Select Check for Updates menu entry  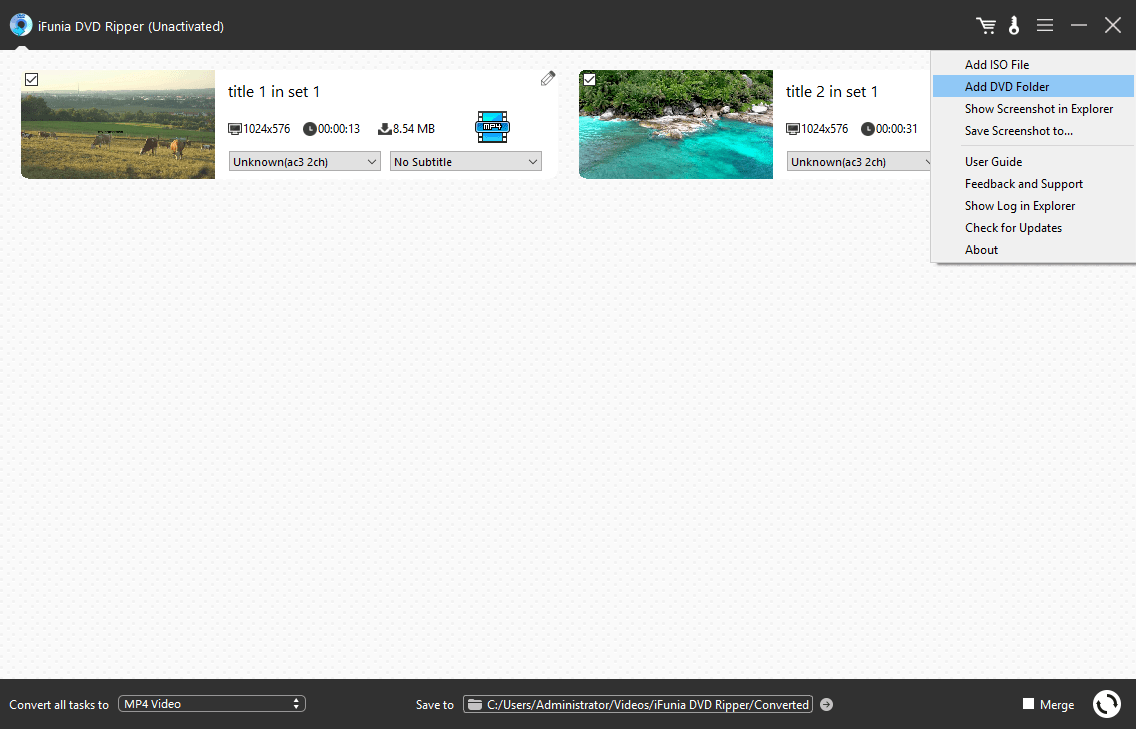point(1013,228)
